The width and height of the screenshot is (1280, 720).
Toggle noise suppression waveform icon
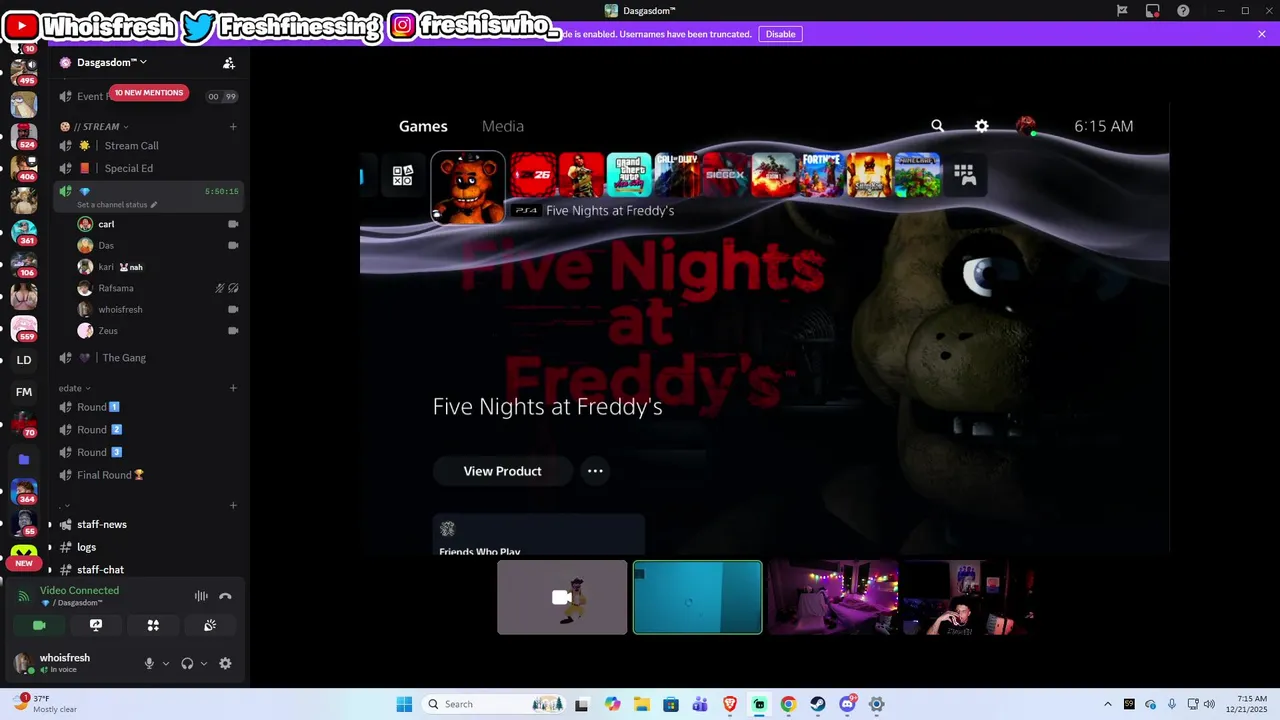(201, 596)
